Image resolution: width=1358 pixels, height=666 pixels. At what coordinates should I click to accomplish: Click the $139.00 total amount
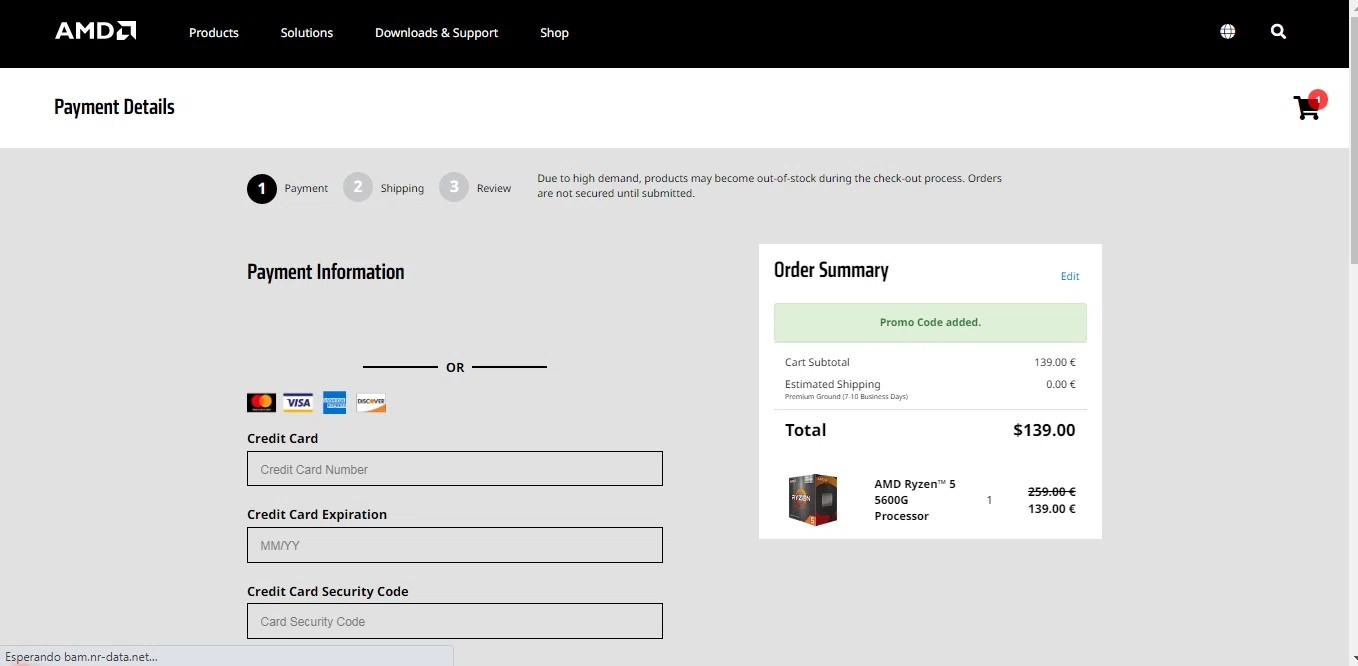pos(1044,430)
